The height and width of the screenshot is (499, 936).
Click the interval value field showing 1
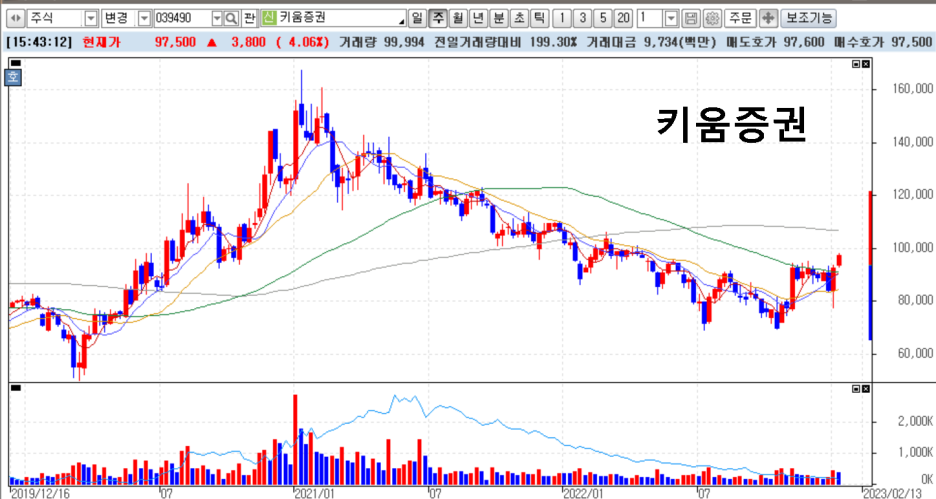tap(650, 19)
